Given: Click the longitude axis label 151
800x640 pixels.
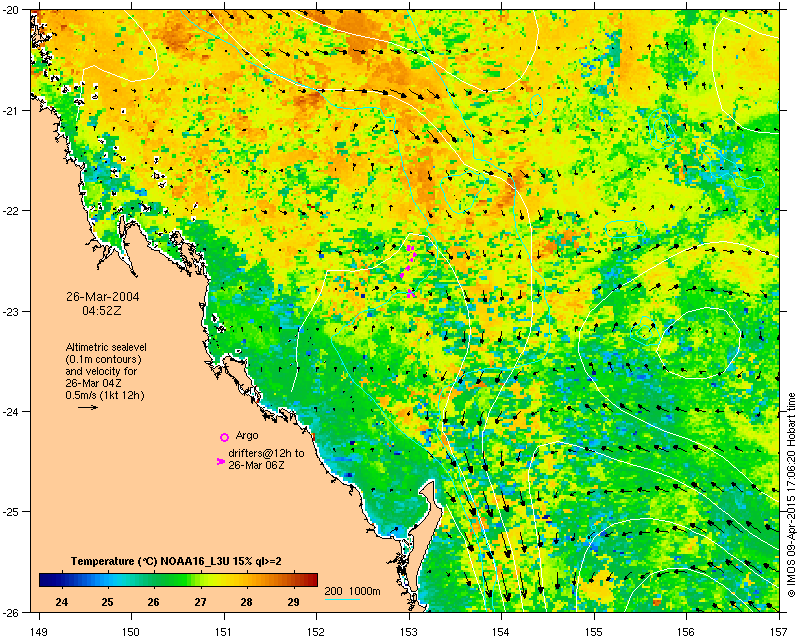Looking at the screenshot, I should (224, 632).
